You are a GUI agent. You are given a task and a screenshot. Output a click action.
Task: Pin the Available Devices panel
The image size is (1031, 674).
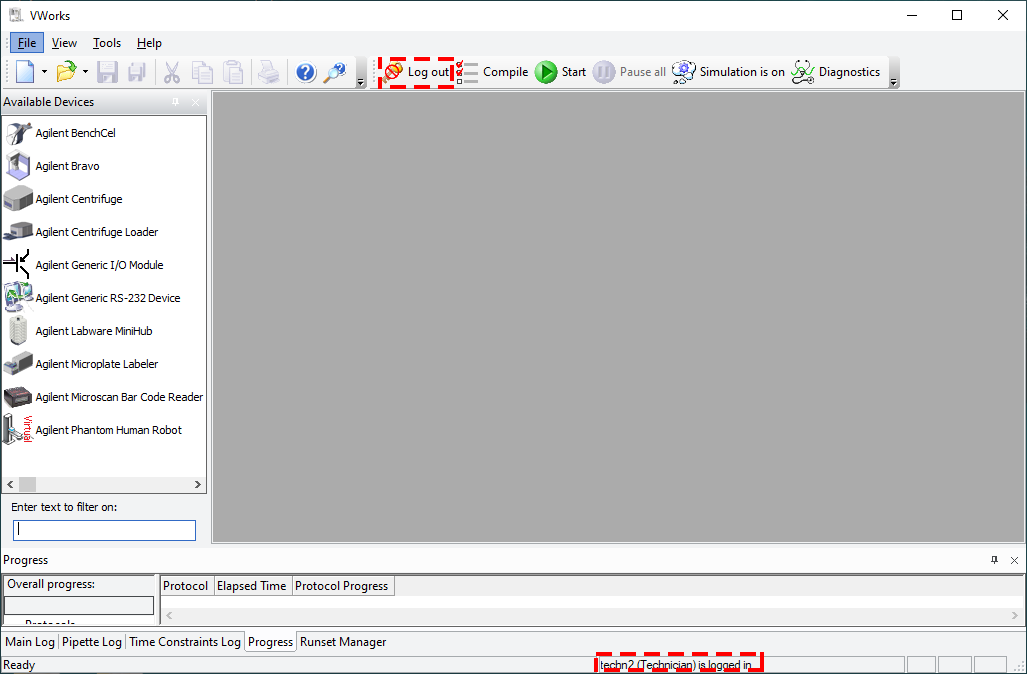176,102
